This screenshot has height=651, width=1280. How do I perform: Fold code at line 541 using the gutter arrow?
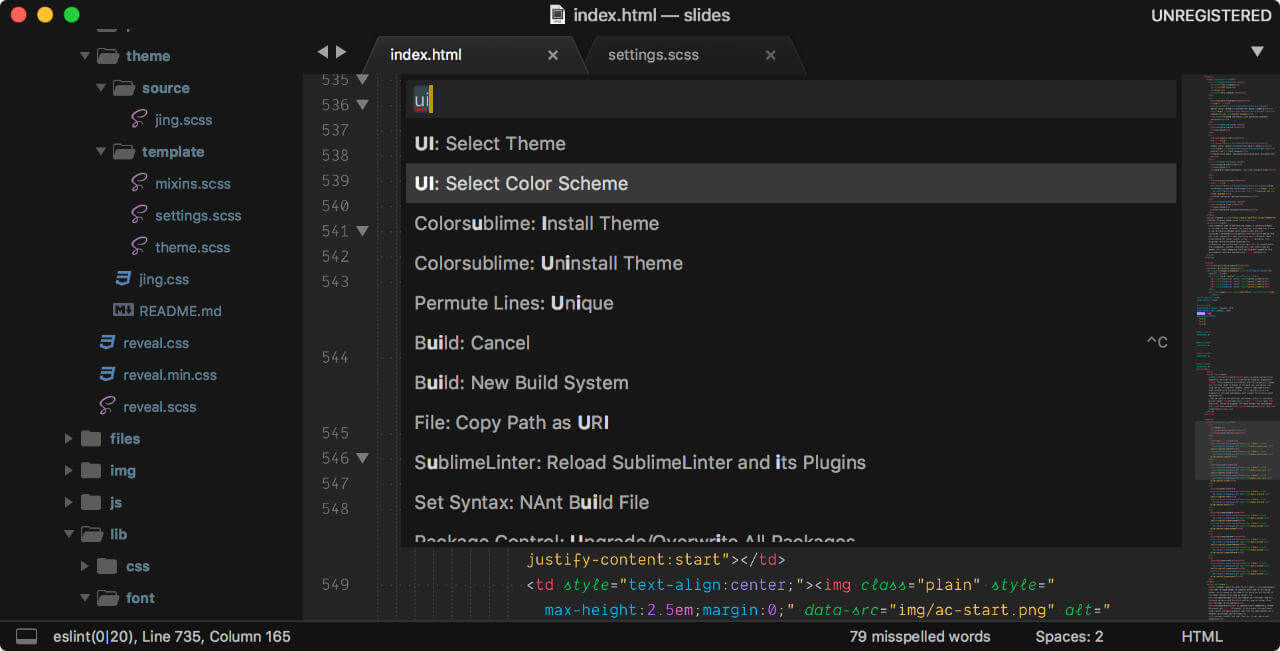click(x=362, y=231)
